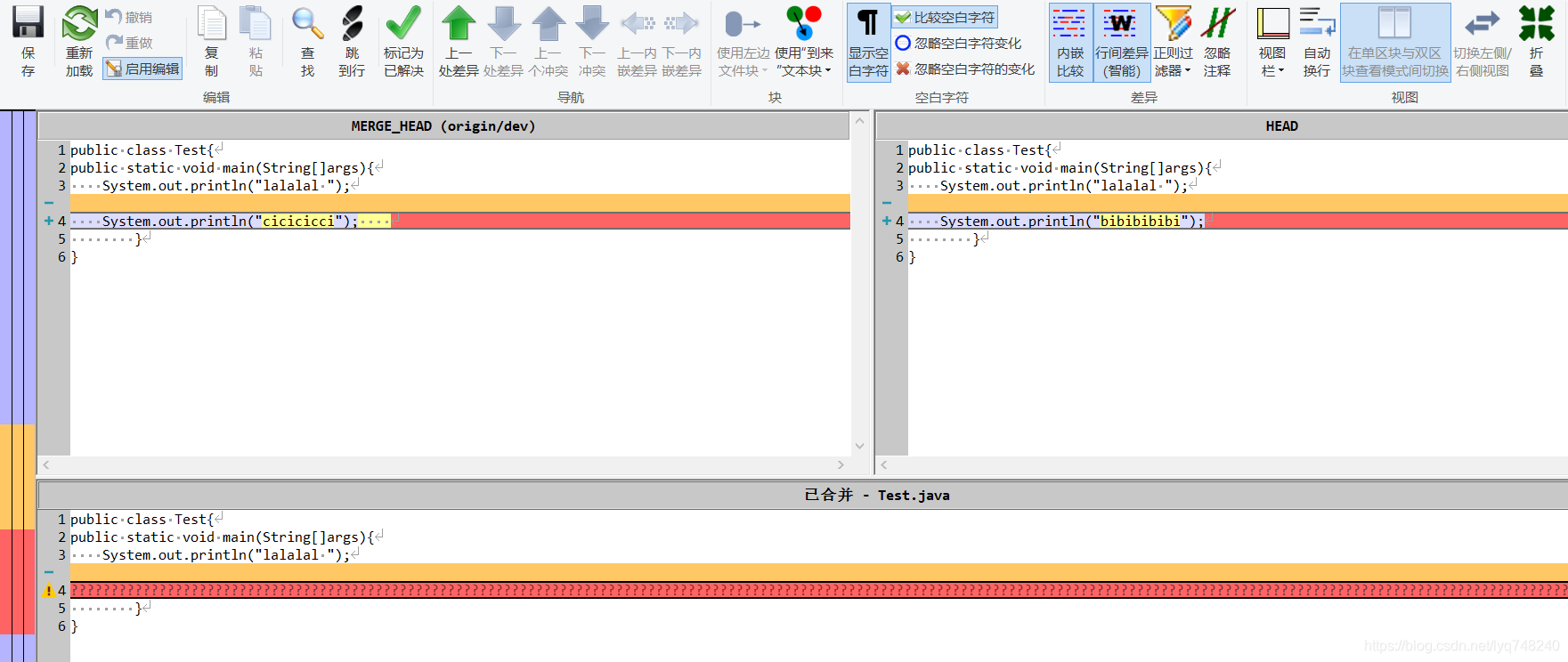
Task: Toggle In-line differences smart (行间差异 智能)
Action: coord(1122,42)
